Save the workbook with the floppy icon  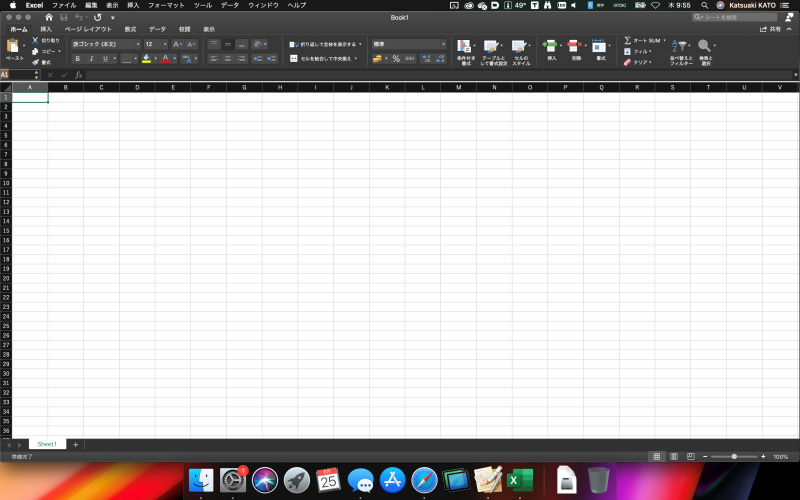pos(64,17)
